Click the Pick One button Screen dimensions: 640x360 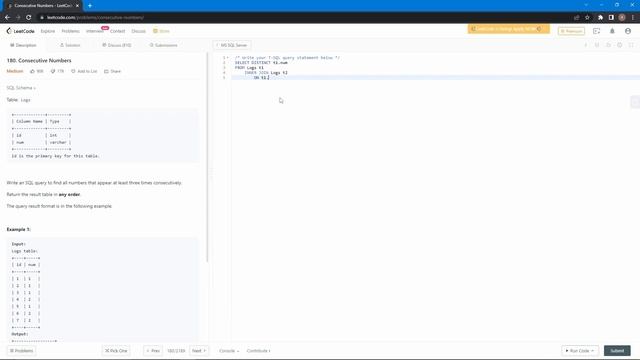click(116, 351)
